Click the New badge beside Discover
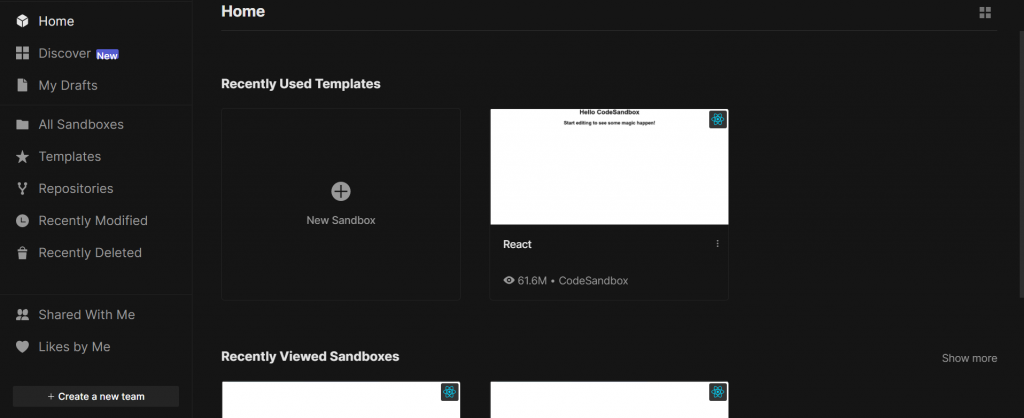1024x418 pixels. click(107, 56)
